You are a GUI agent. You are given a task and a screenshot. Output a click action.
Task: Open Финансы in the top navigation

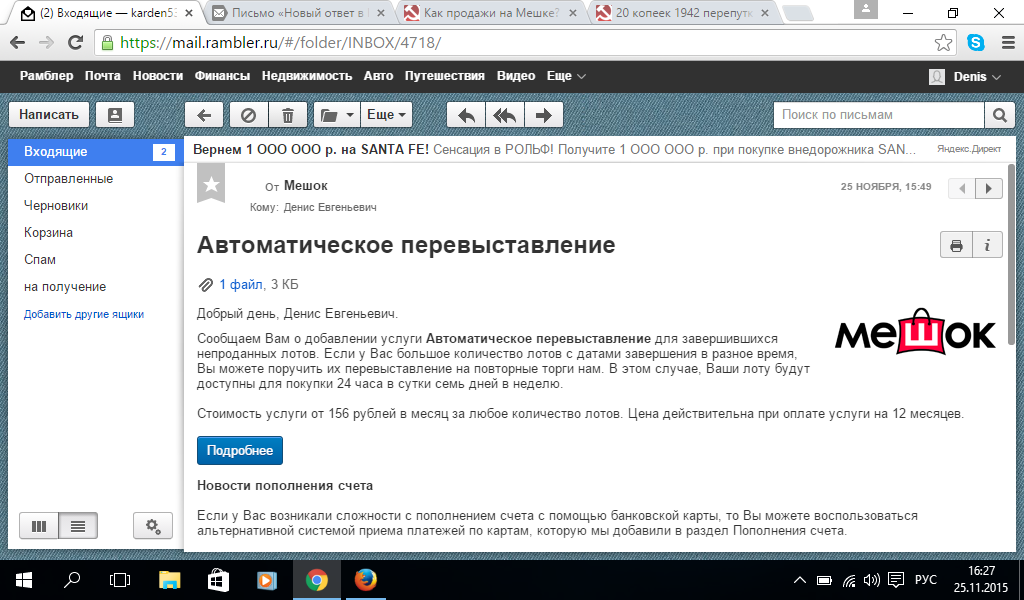pyautogui.click(x=222, y=76)
